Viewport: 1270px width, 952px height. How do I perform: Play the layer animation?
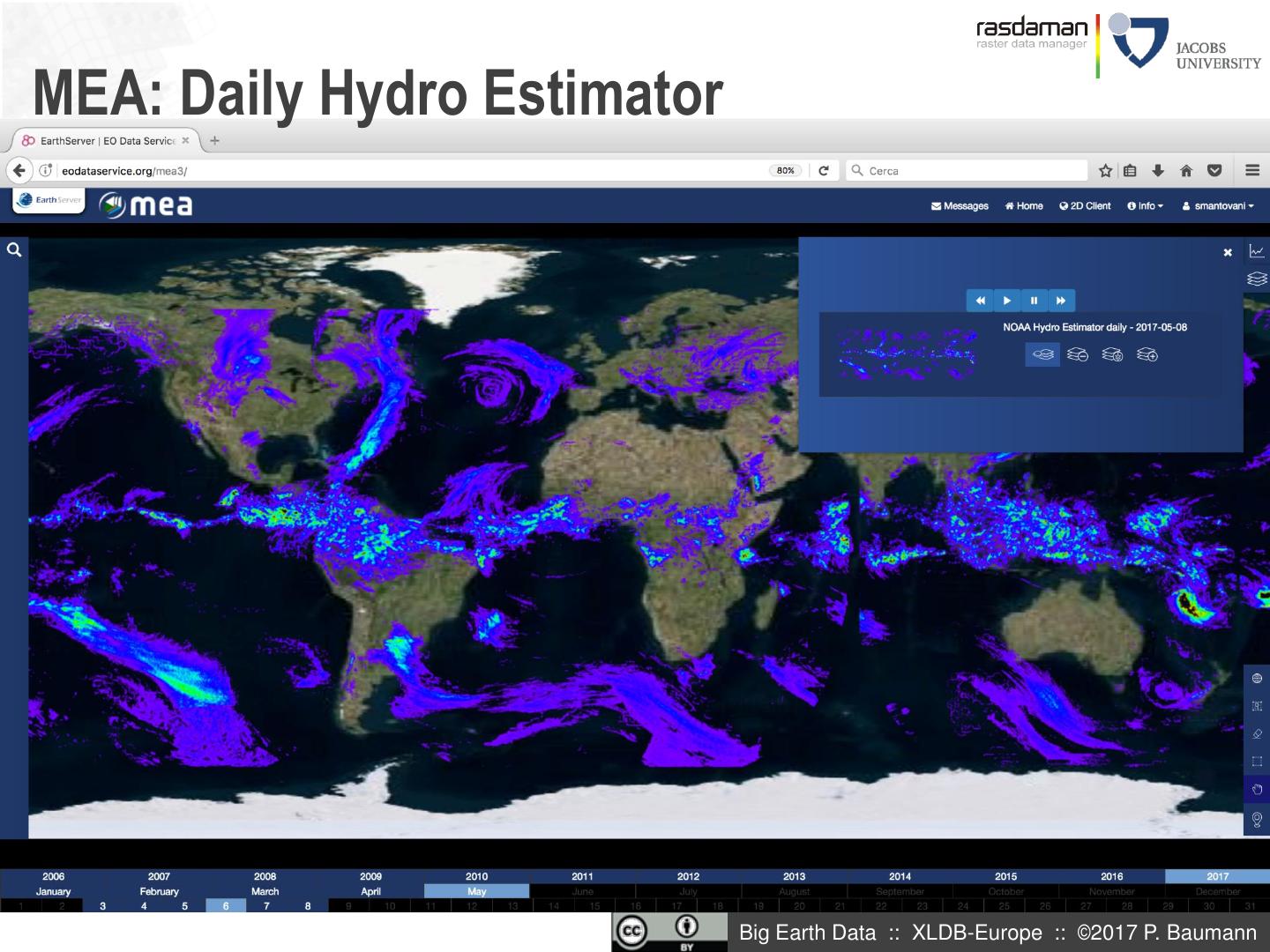point(1007,301)
